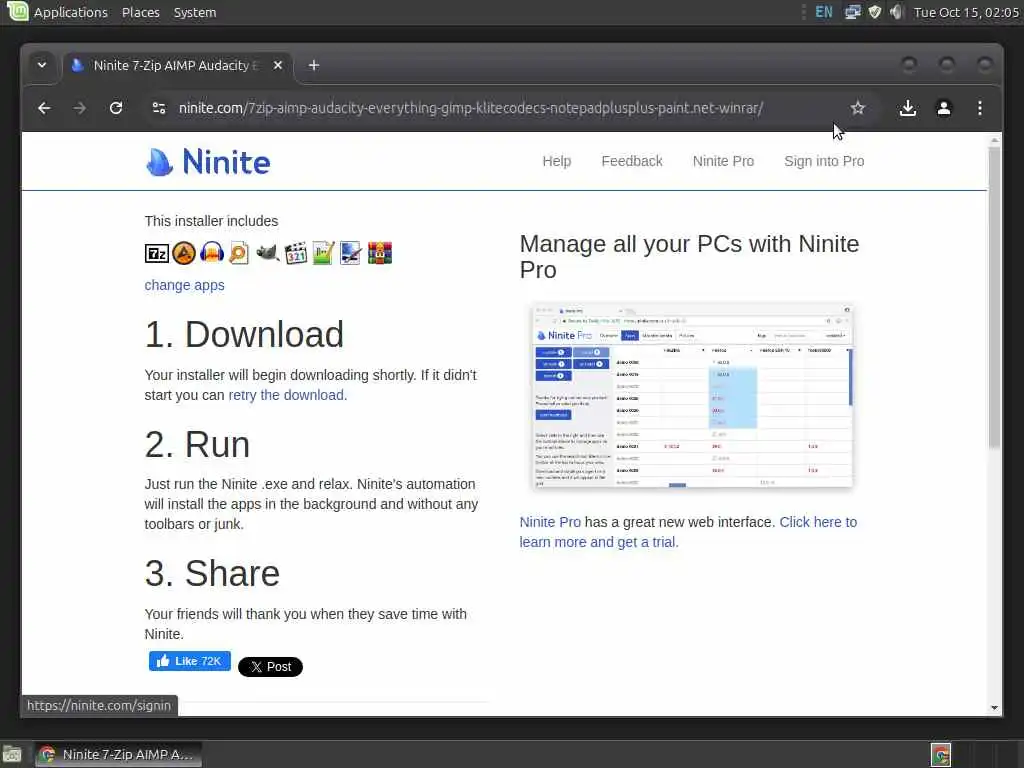Open the network status tray icon
Viewport: 1024px width, 768px height.
coord(852,12)
